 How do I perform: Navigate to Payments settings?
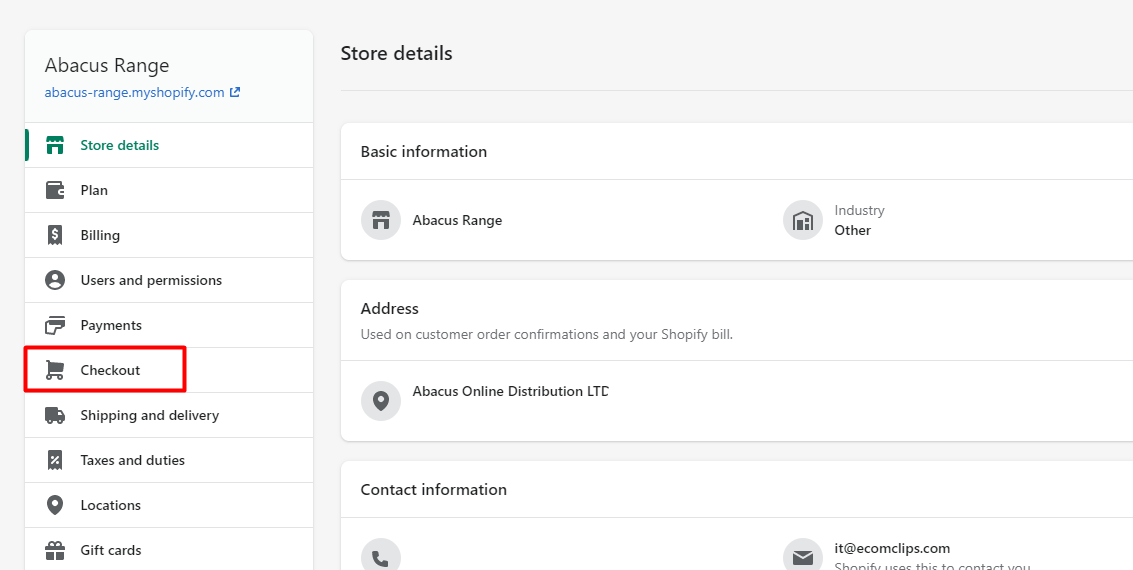169,325
